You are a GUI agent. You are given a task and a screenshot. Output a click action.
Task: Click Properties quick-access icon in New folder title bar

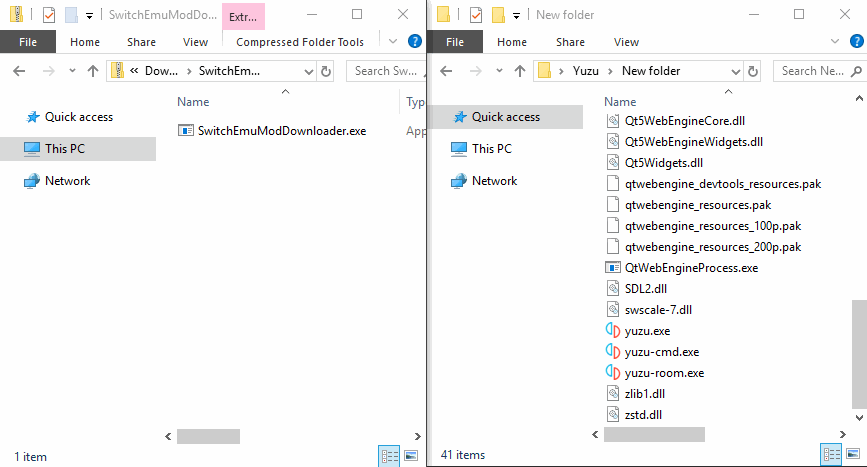(476, 15)
